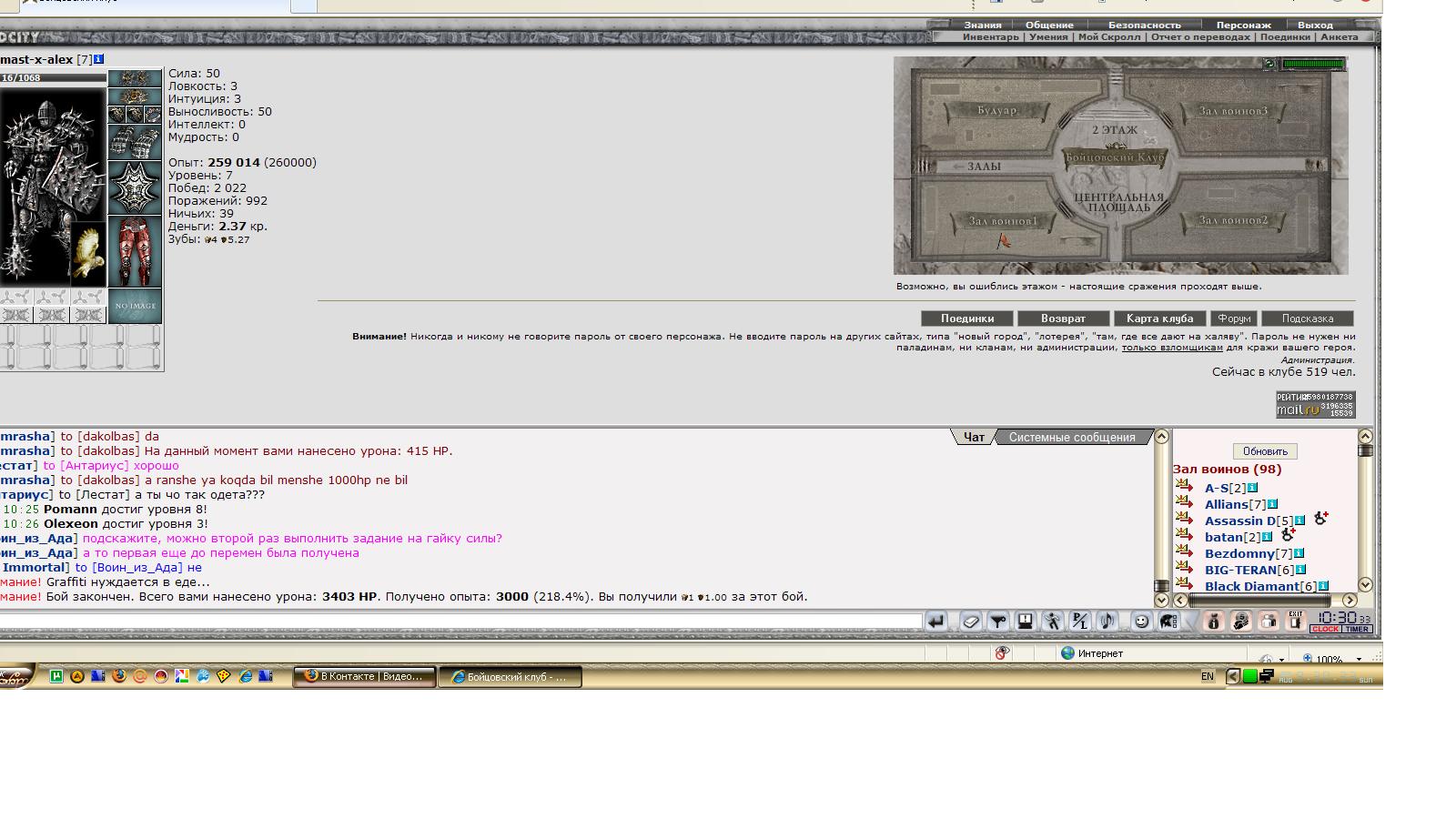This screenshot has width=1456, height=819.
Task: Click Firefox icon in quick launch bar
Action: [118, 676]
